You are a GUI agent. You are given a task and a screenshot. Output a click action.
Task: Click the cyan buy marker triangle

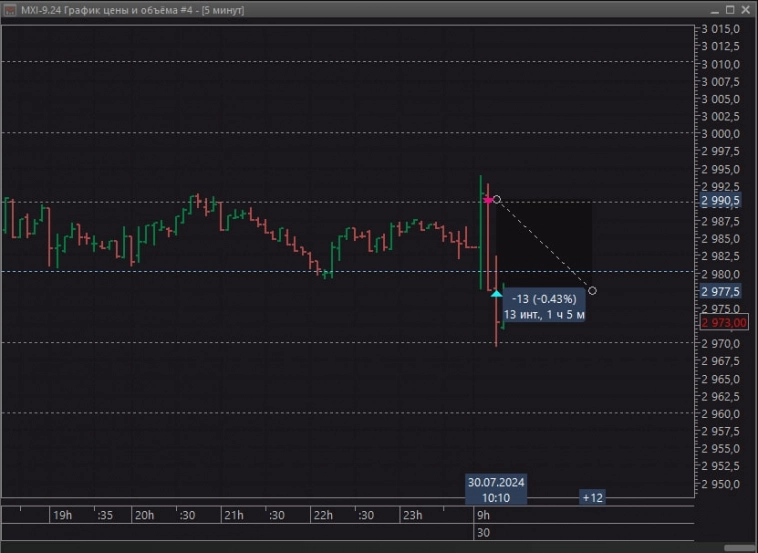point(496,293)
